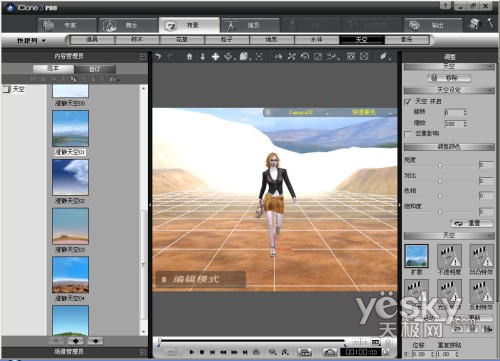This screenshot has width=500, height=361.
Task: Collapse the 天空设定 section header
Action: pyautogui.click(x=449, y=90)
